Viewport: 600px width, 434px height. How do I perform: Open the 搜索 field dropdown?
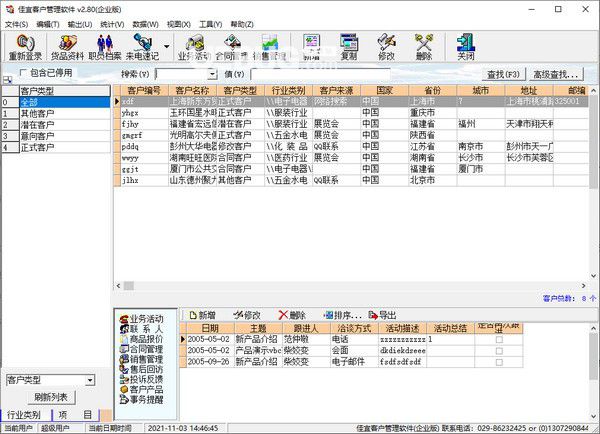pos(212,74)
